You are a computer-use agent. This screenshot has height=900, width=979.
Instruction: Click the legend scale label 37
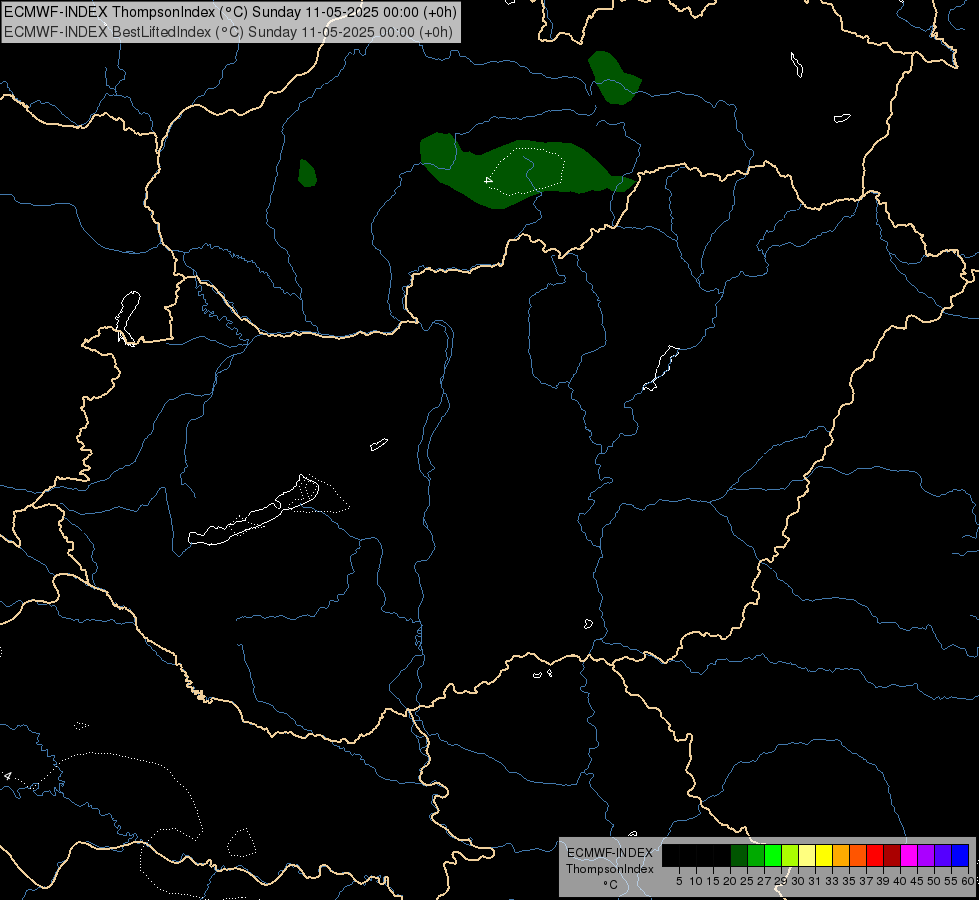(x=867, y=881)
